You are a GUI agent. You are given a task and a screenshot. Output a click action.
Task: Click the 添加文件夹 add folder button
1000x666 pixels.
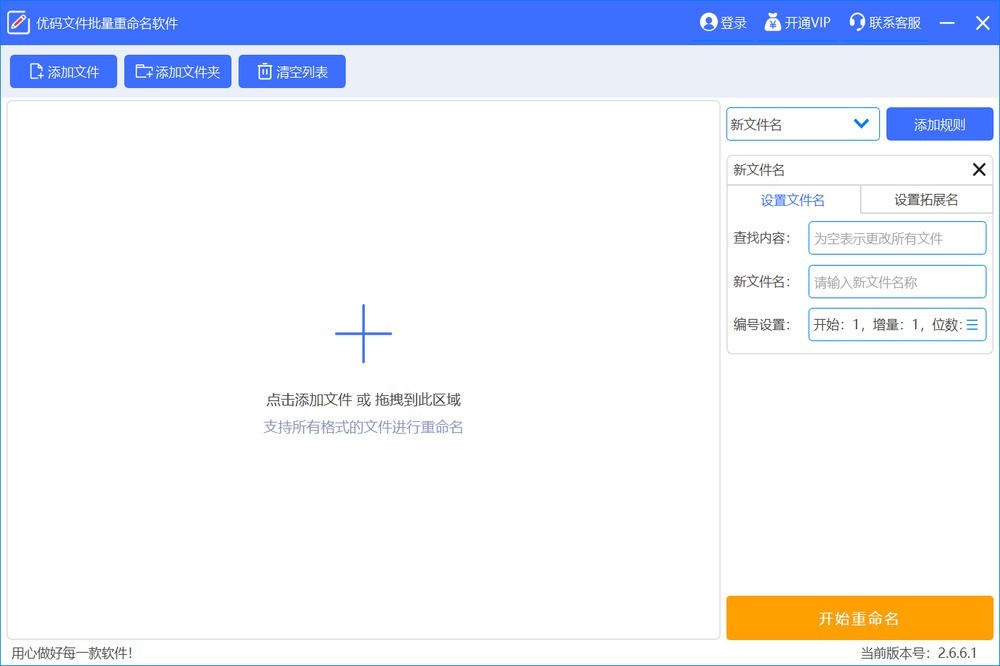178,72
